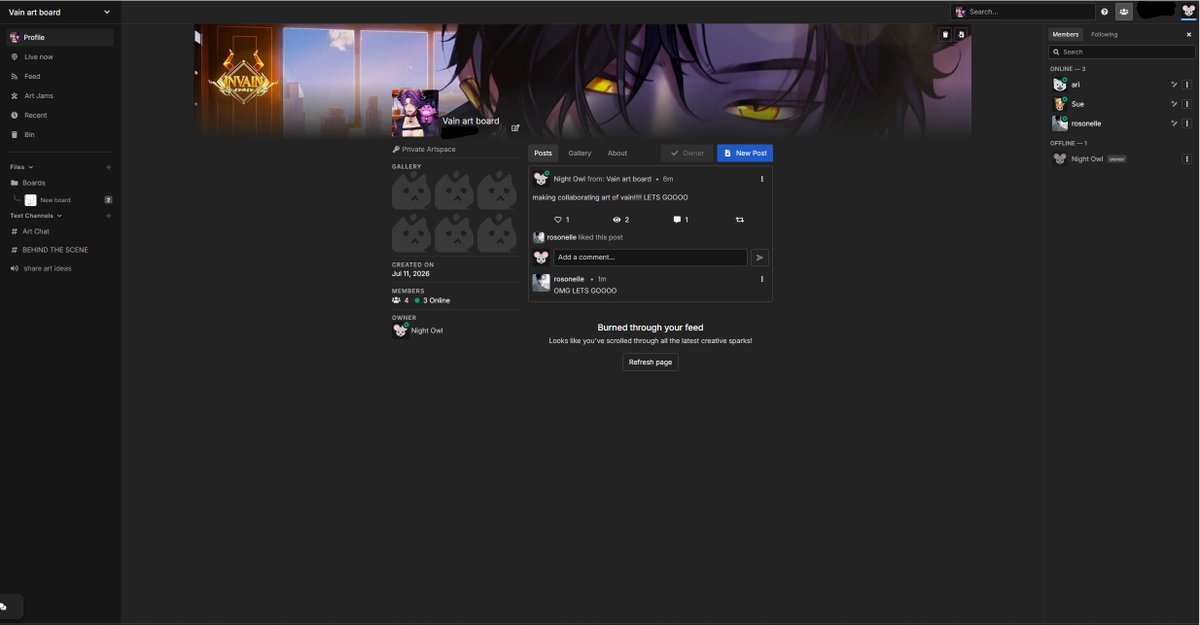The image size is (1200, 625).
Task: Open more options for member ari
Action: pyautogui.click(x=1187, y=85)
